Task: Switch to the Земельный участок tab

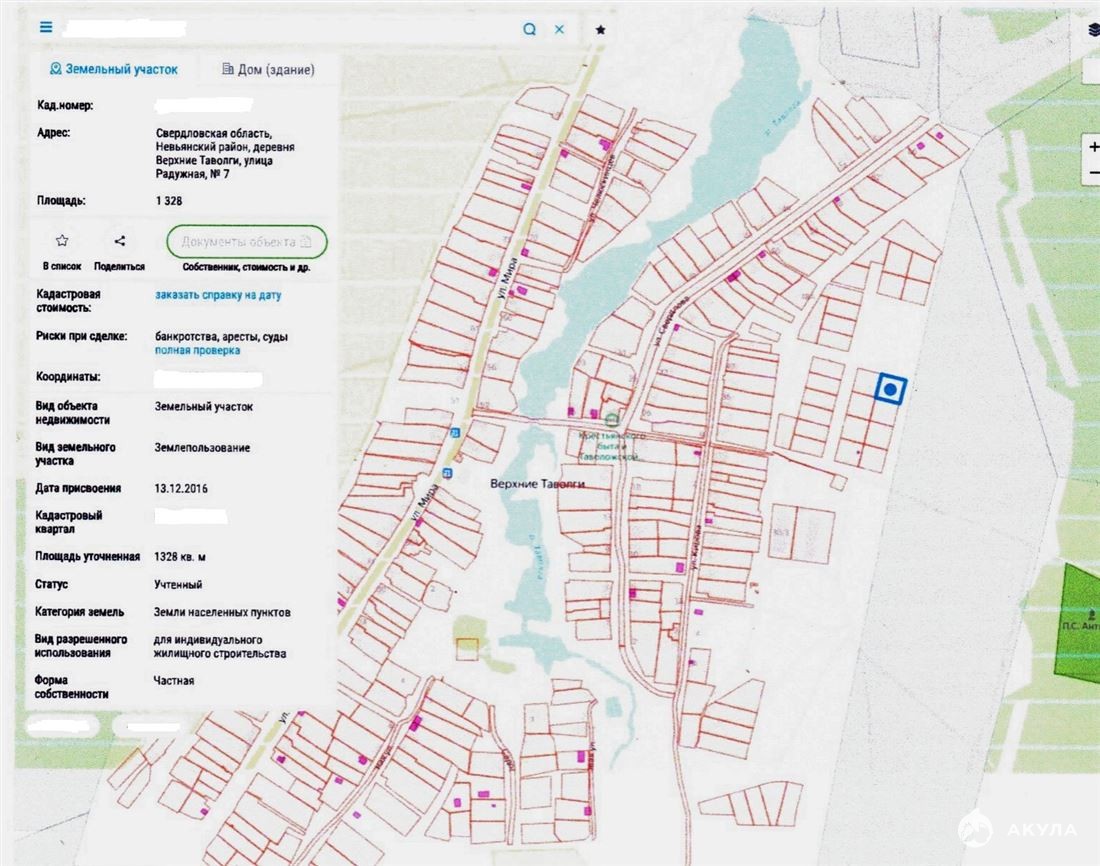Action: point(114,70)
